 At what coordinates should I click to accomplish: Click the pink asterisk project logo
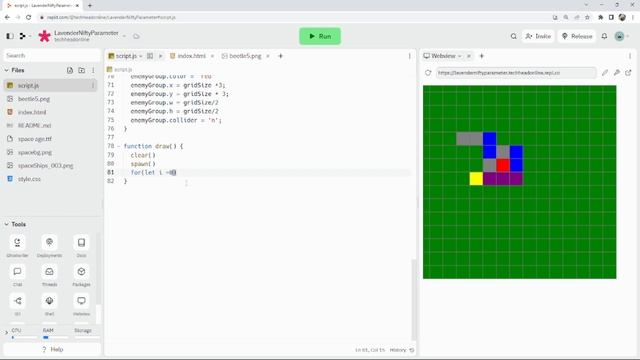click(x=44, y=36)
